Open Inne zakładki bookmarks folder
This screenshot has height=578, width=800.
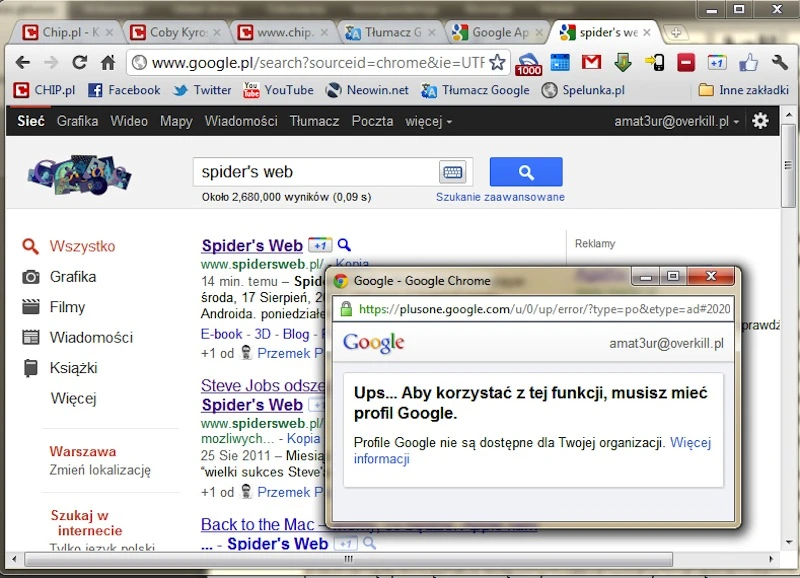click(743, 90)
